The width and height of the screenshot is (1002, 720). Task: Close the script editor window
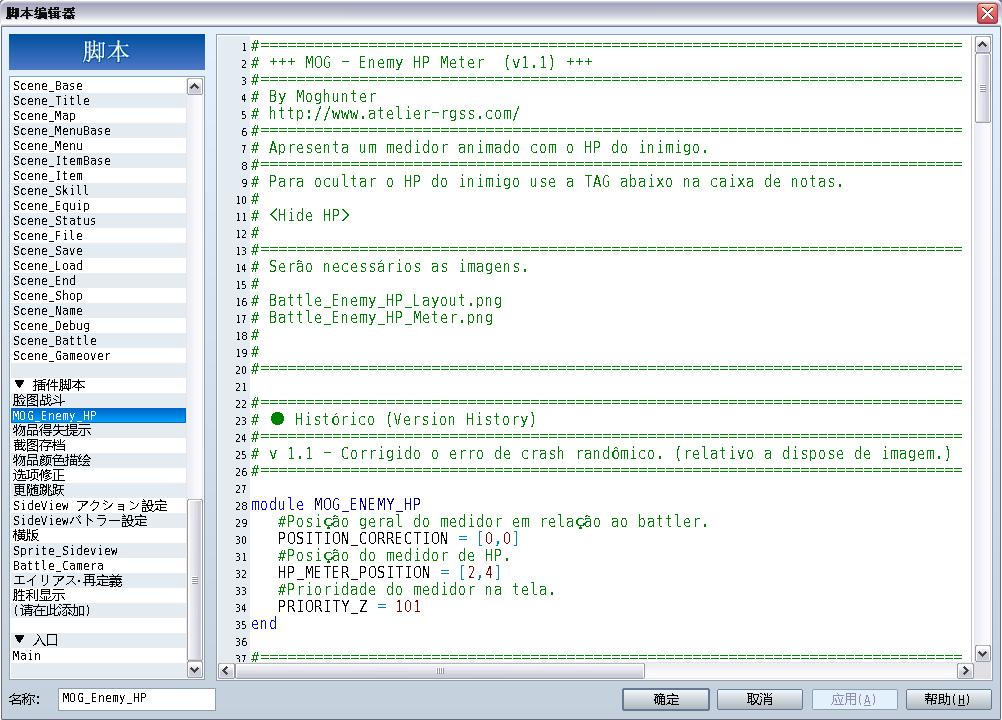pos(987,13)
